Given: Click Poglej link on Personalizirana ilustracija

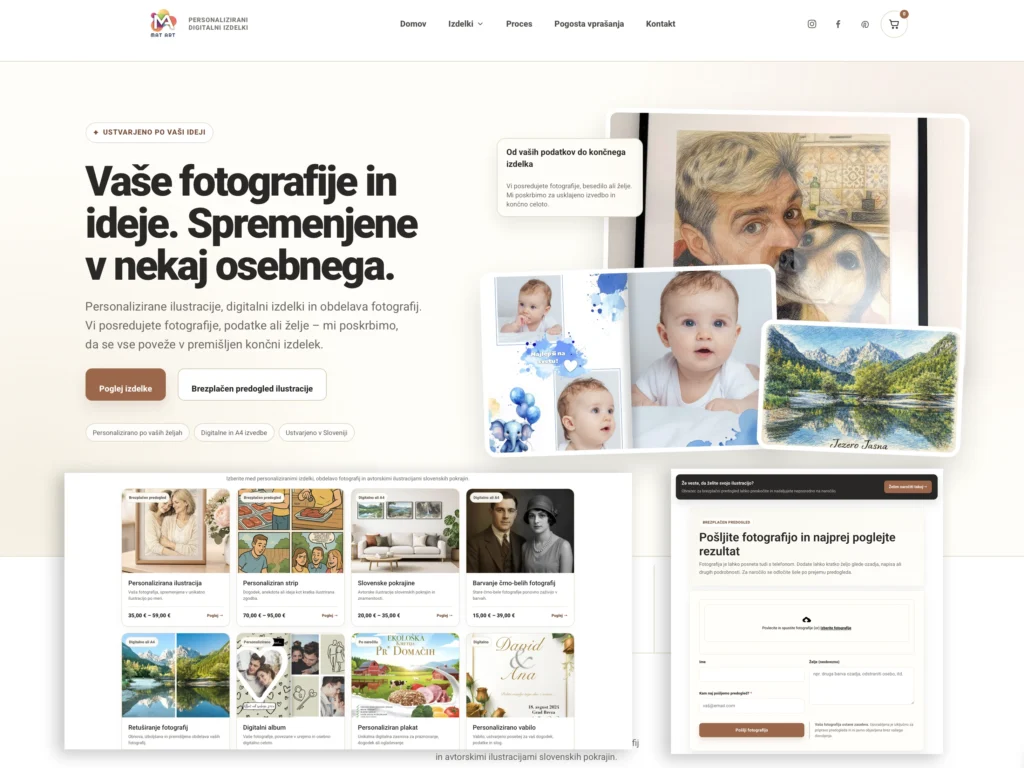Looking at the screenshot, I should [215, 615].
